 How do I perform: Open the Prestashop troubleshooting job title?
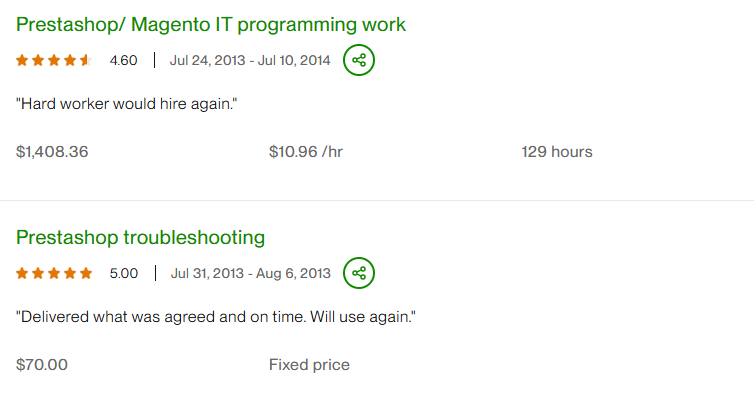[140, 237]
